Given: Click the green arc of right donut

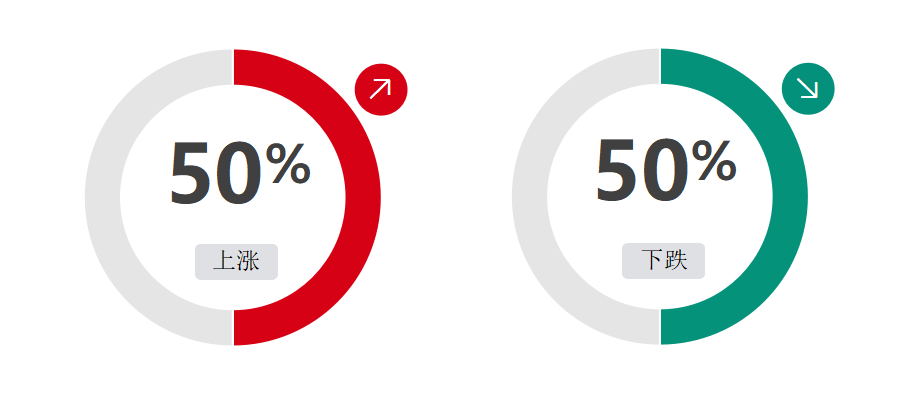Looking at the screenshot, I should 790,196.
